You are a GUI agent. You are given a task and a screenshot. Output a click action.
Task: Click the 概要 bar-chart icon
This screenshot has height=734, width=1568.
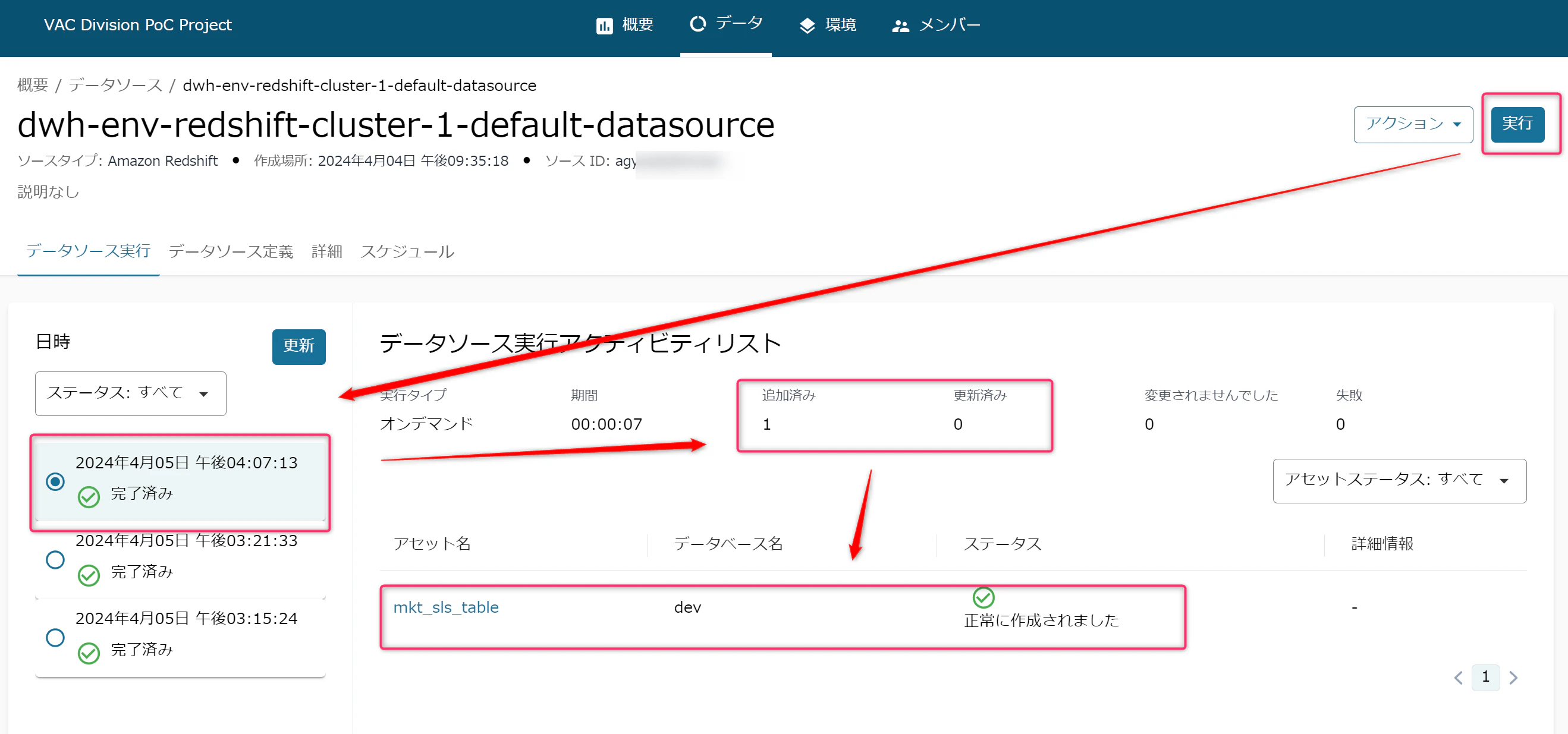604,26
